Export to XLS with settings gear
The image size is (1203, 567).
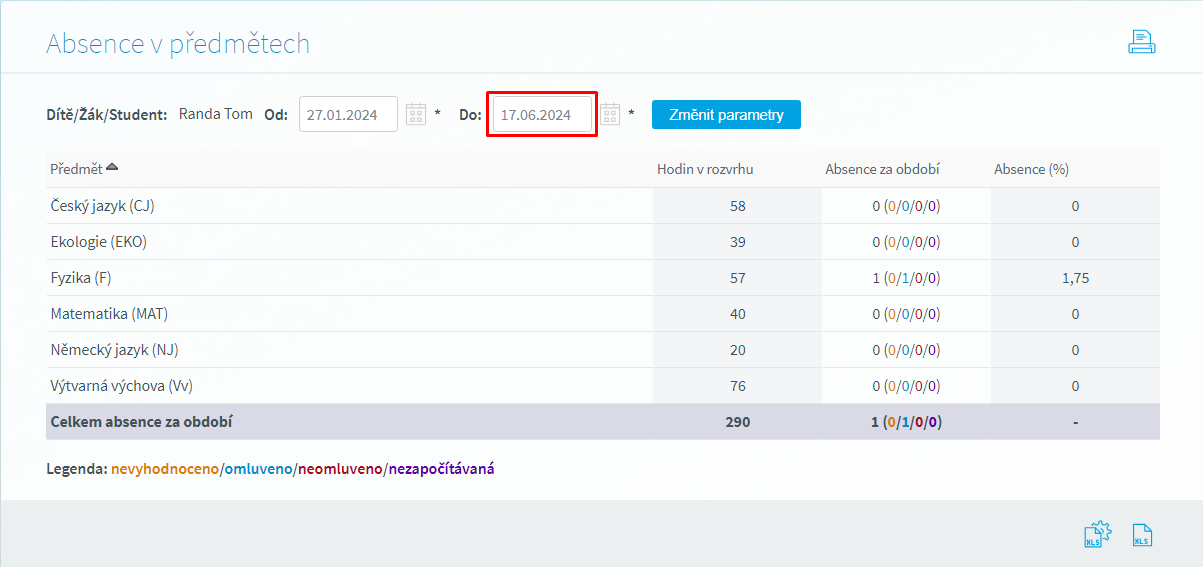tap(1097, 535)
